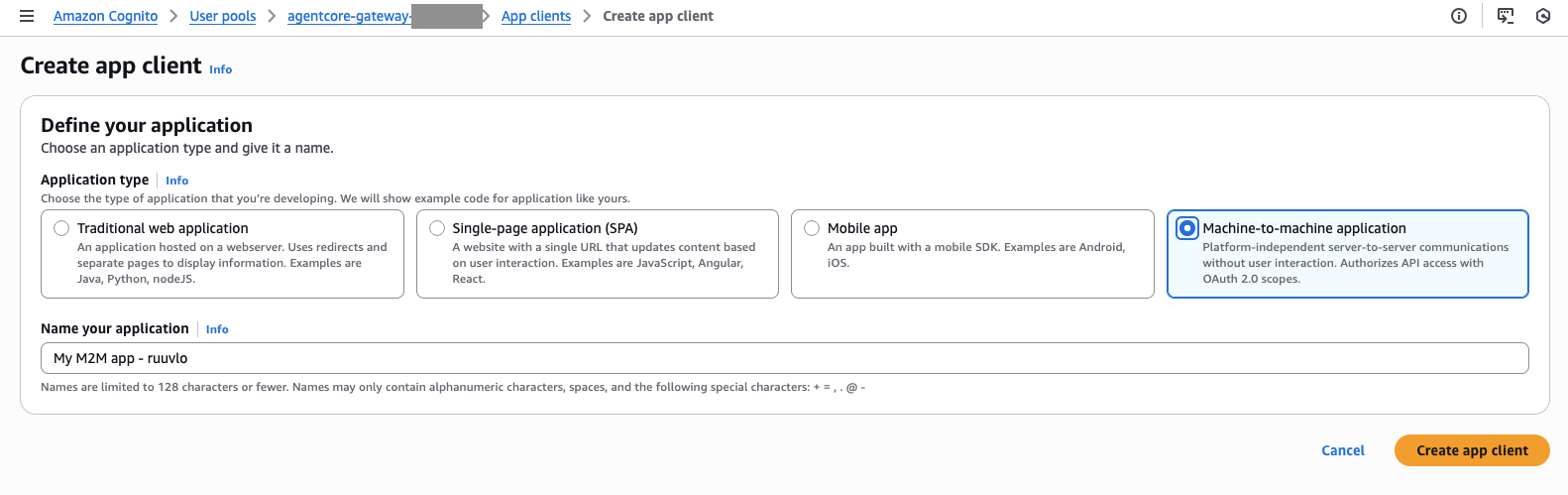Cancel app client creation

pyautogui.click(x=1342, y=450)
